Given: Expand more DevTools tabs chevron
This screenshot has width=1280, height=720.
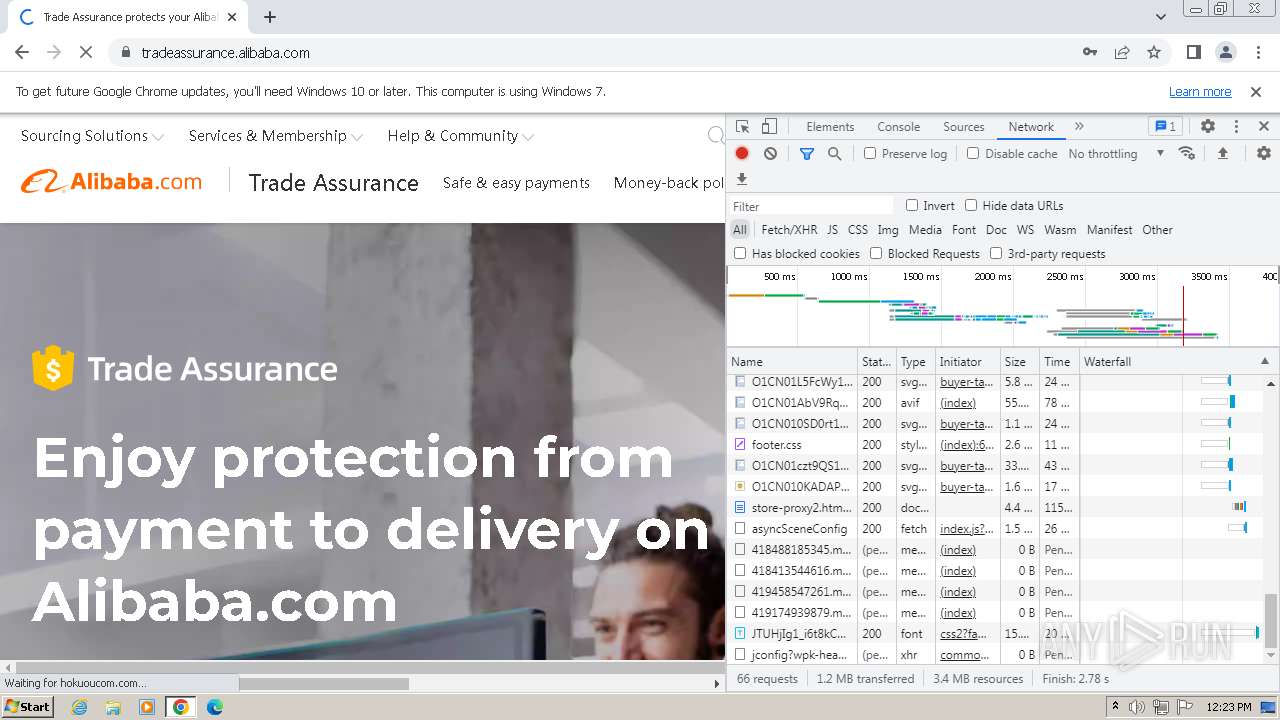Looking at the screenshot, I should [x=1079, y=127].
